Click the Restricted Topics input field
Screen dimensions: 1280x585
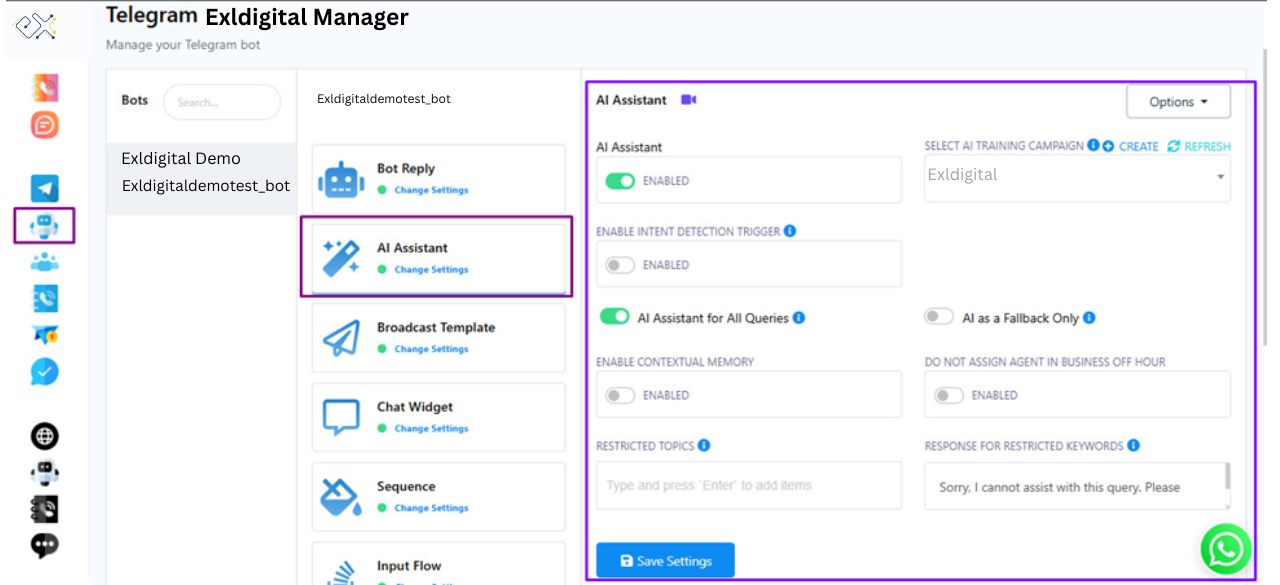[x=749, y=486]
